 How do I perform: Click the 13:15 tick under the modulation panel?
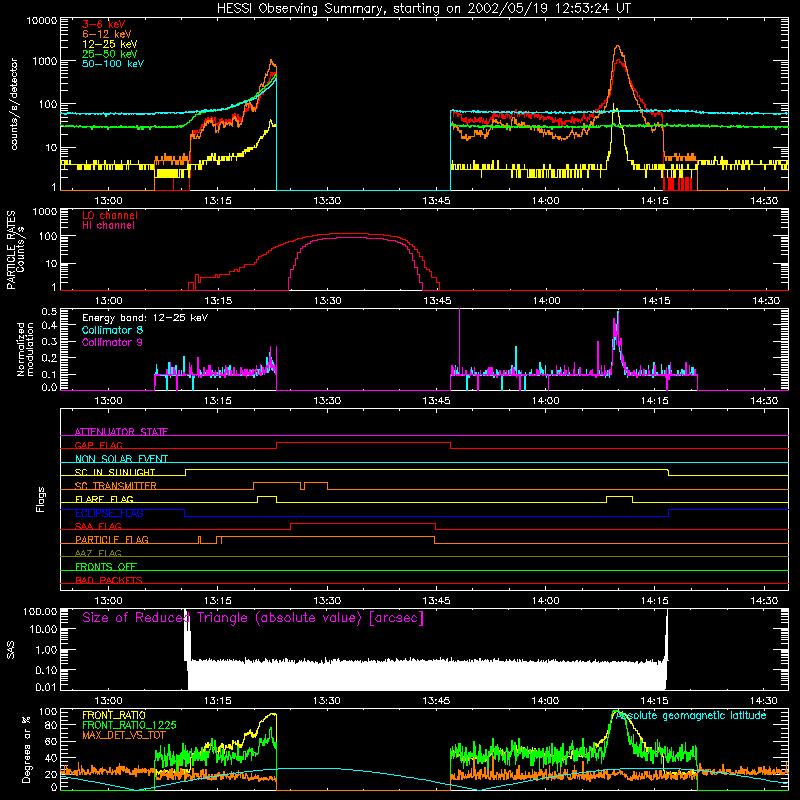[x=218, y=401]
